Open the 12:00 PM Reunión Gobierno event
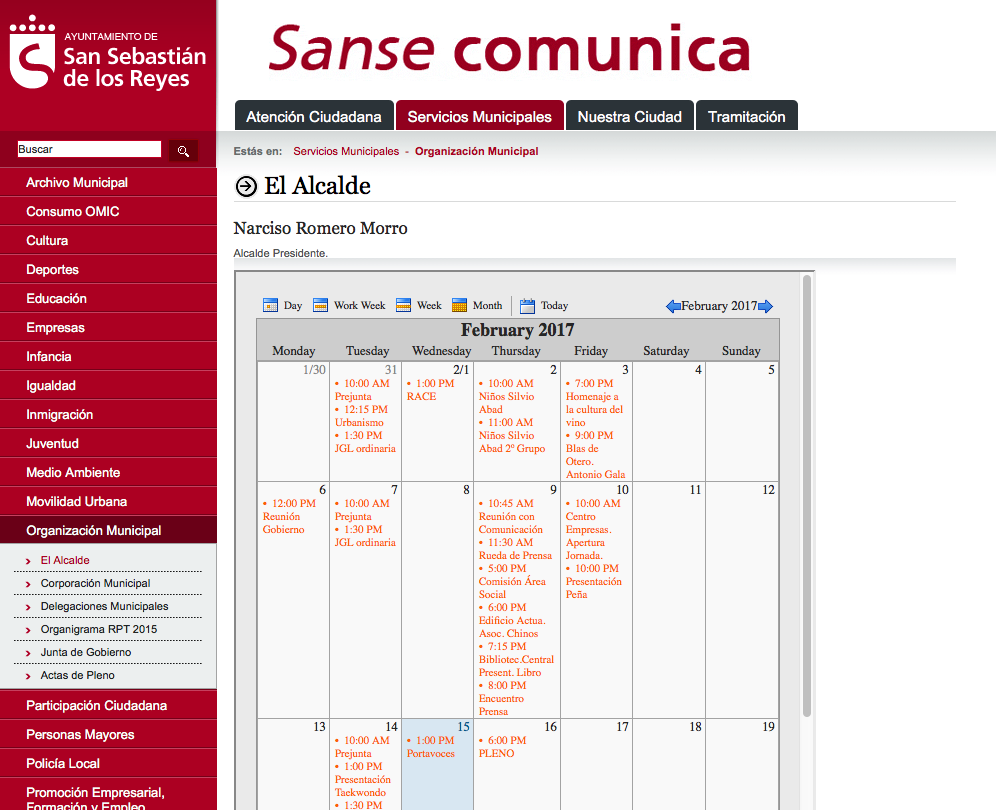This screenshot has height=810, width=996. (290, 516)
